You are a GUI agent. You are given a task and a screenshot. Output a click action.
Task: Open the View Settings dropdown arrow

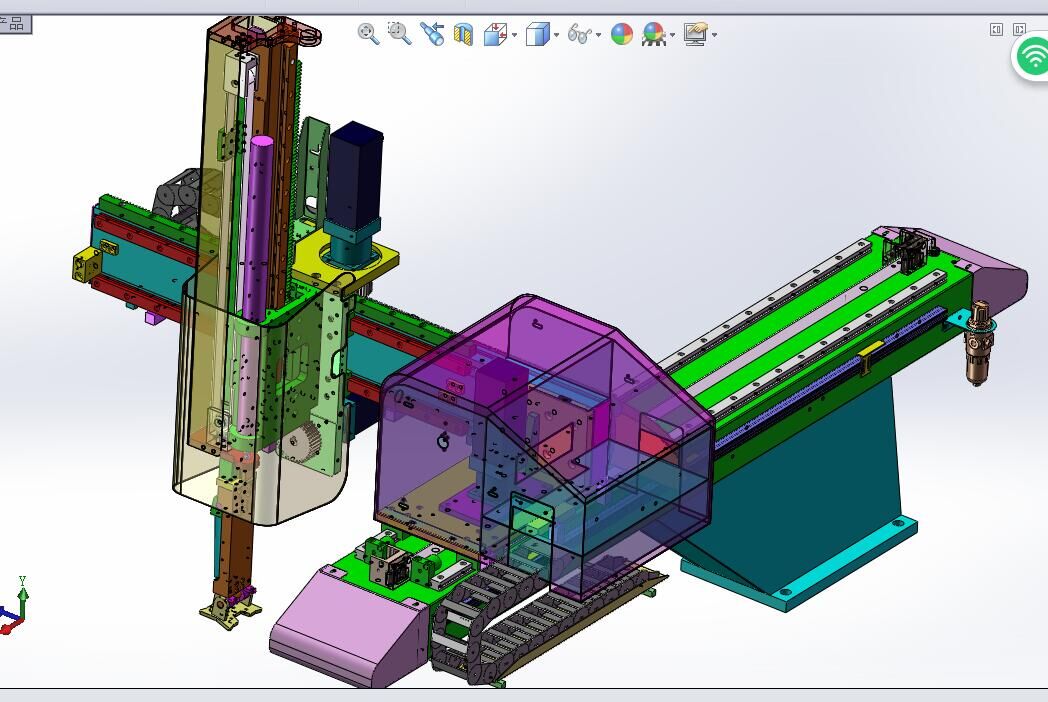tap(714, 35)
